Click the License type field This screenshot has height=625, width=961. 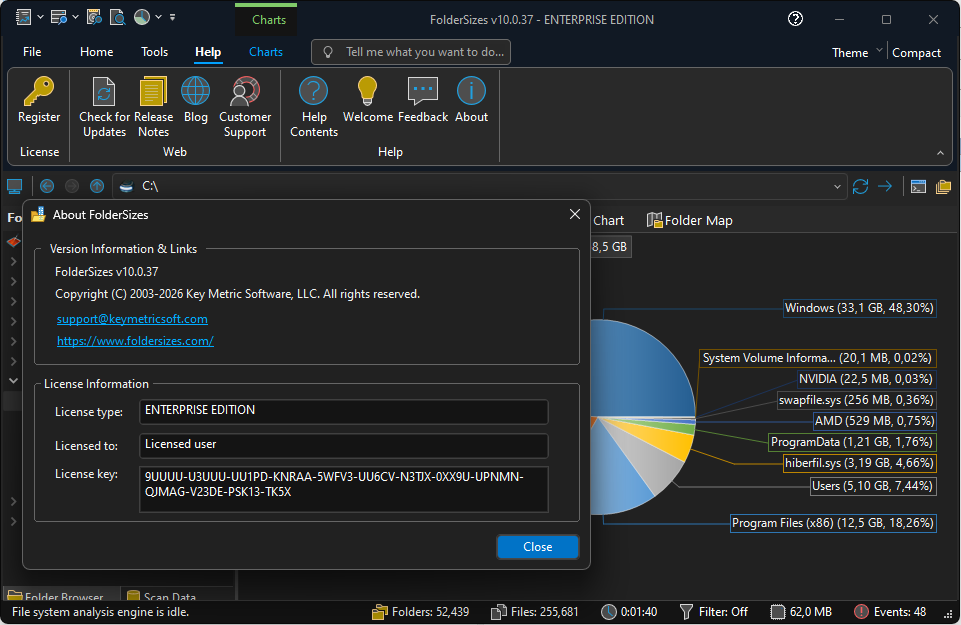pyautogui.click(x=344, y=411)
